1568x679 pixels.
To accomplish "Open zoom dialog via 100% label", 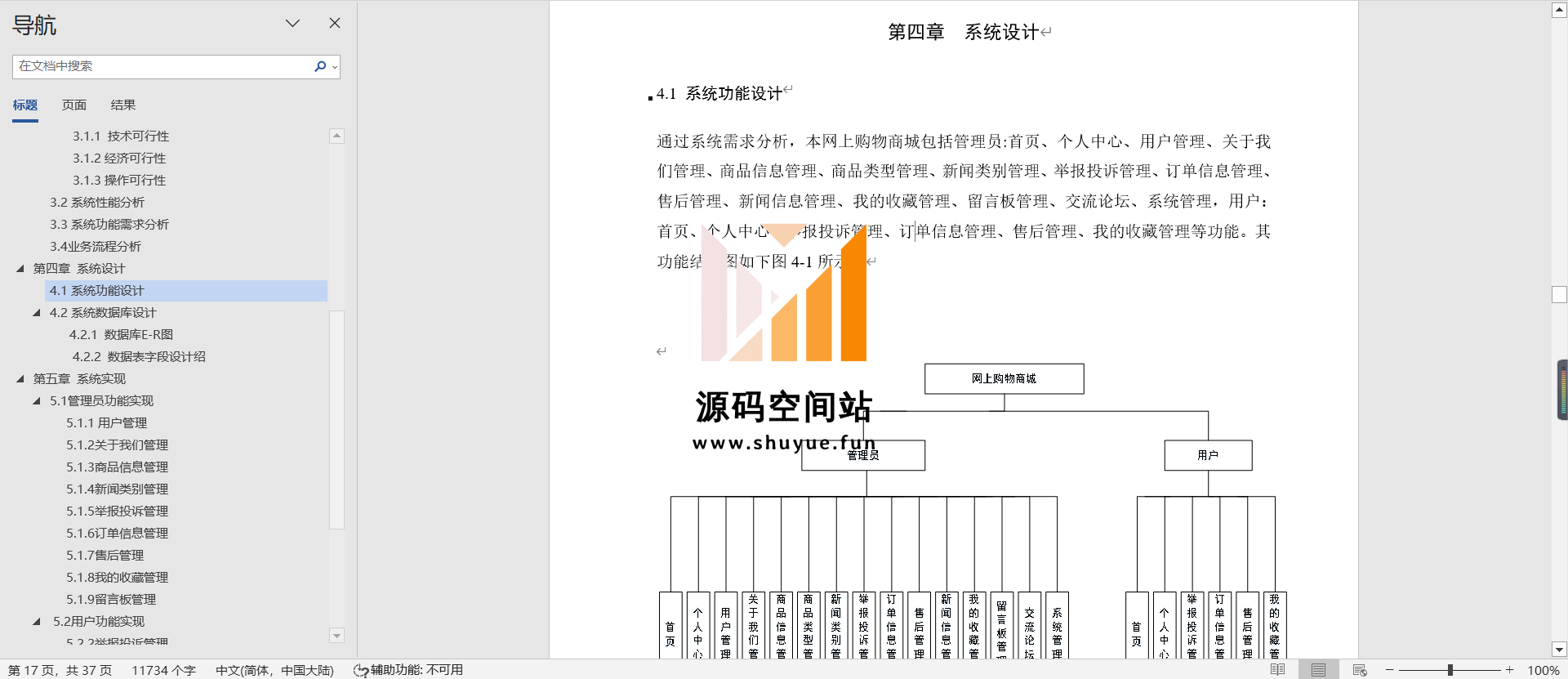I will pos(1543,670).
